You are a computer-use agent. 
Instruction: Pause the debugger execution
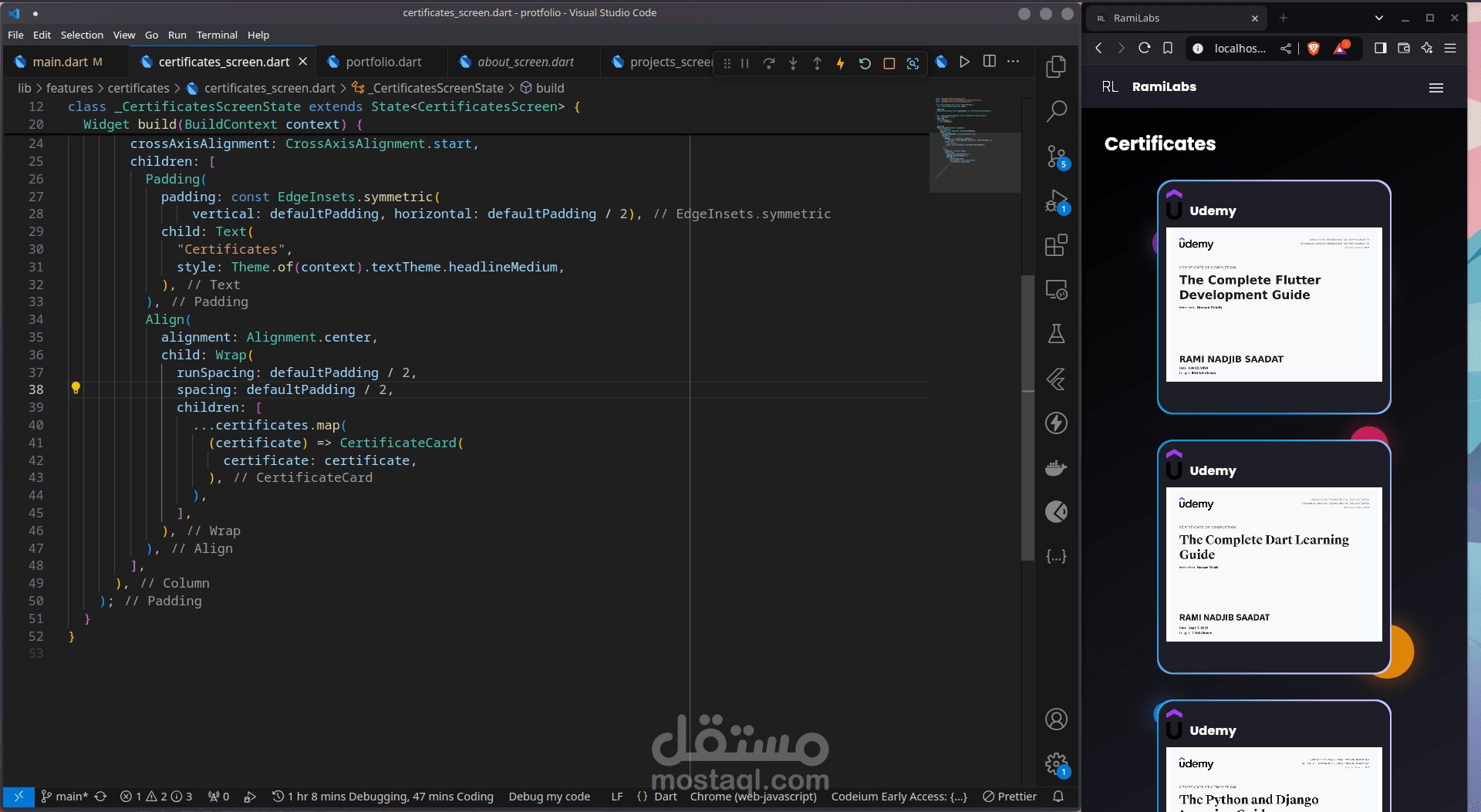click(x=745, y=63)
